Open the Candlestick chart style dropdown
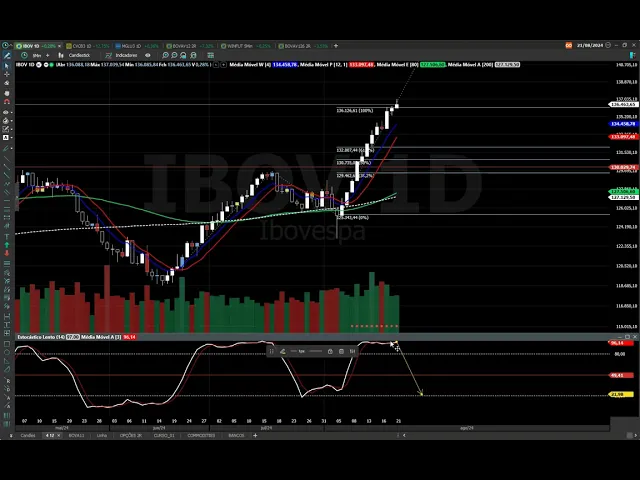 point(79,55)
